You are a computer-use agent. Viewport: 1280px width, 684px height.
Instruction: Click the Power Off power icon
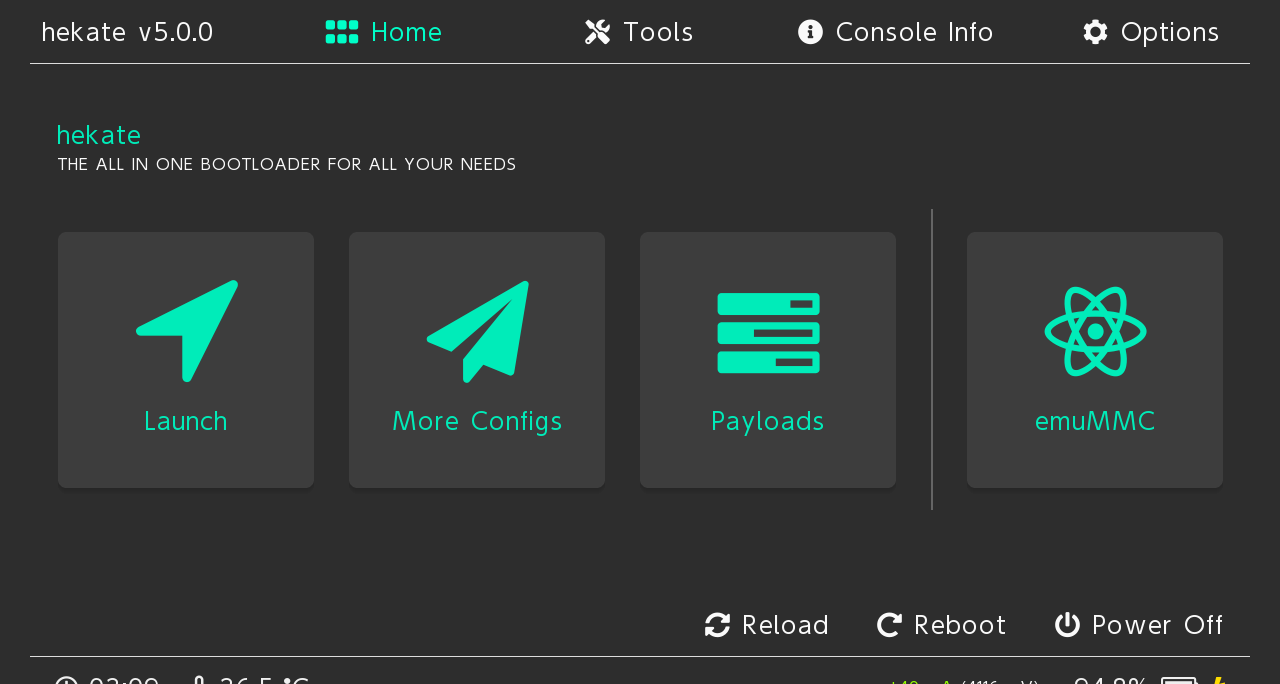tap(1067, 625)
